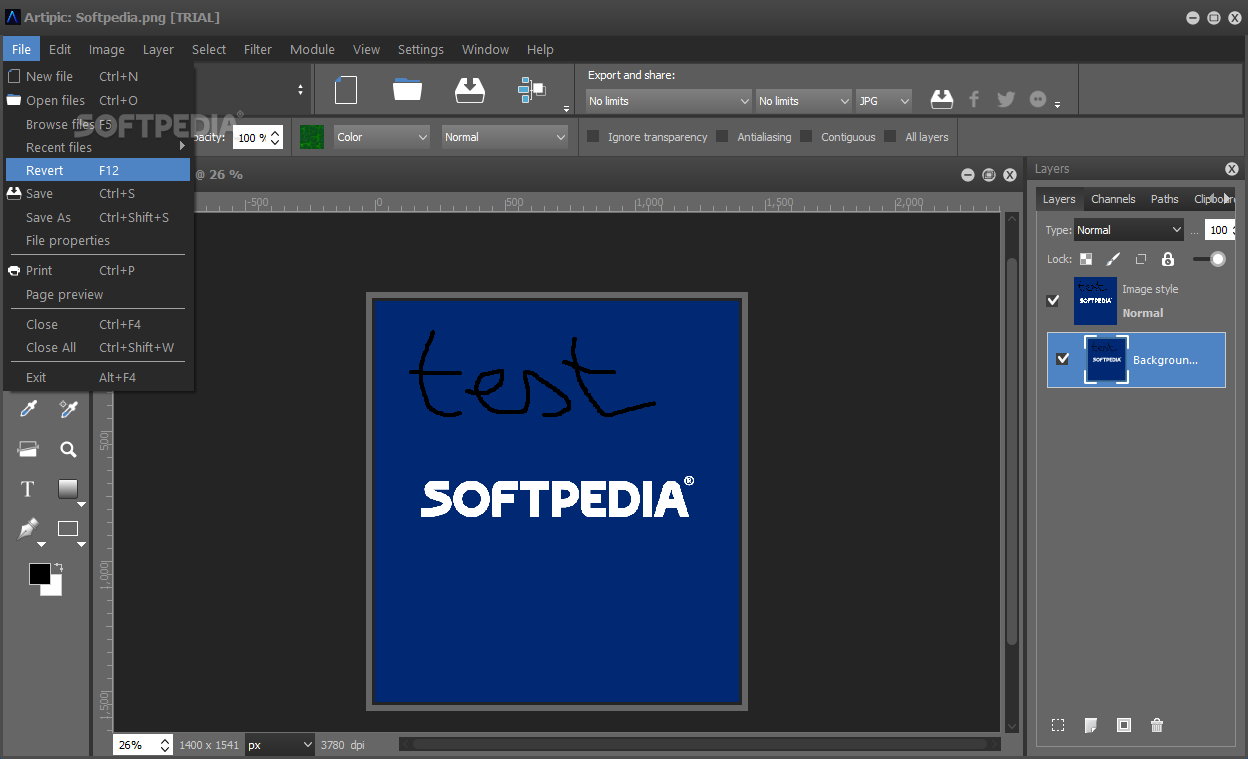Viewport: 1248px width, 759px height.
Task: Expand the export toolbar overflow arrow
Action: tap(1057, 106)
